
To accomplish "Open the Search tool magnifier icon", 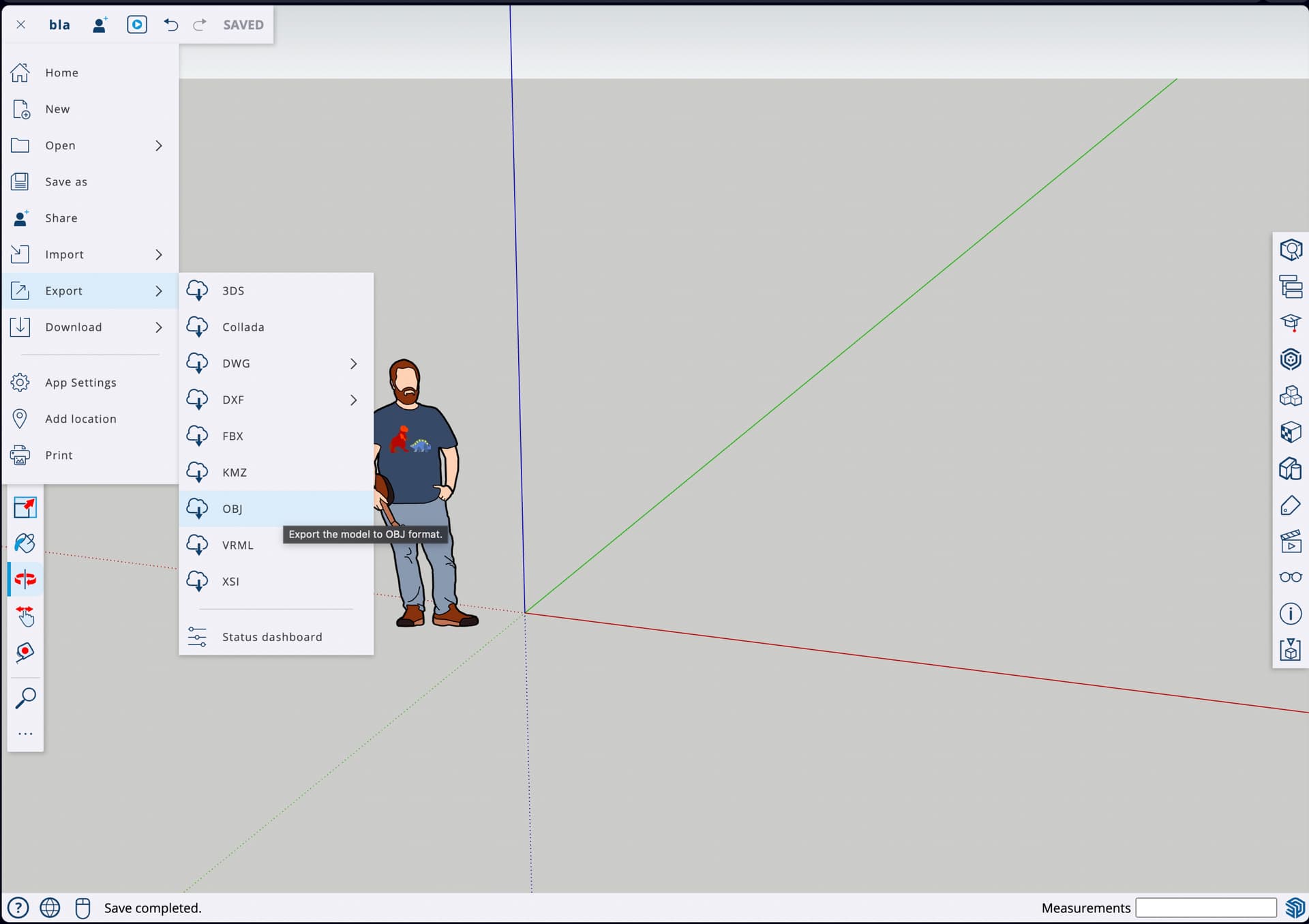I will tap(25, 698).
